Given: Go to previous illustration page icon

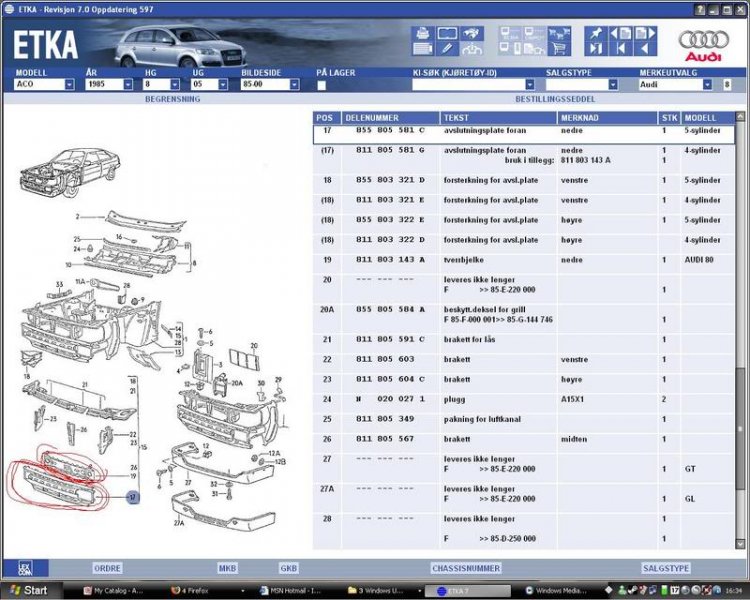Looking at the screenshot, I should click(620, 32).
